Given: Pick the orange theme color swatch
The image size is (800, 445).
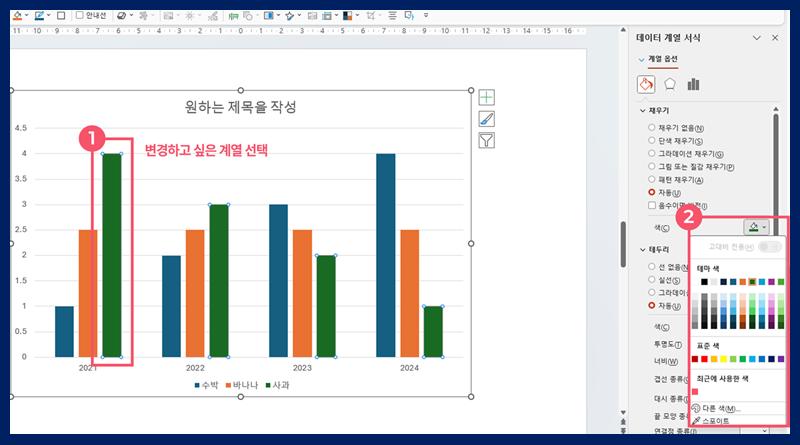Looking at the screenshot, I should click(742, 282).
